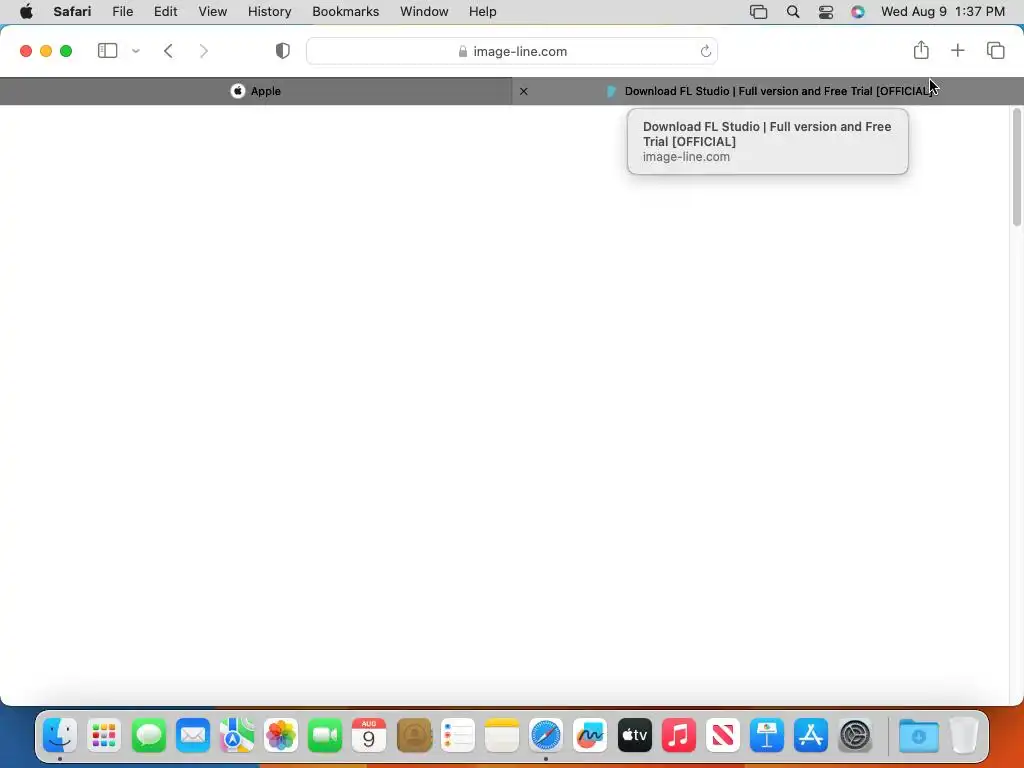Viewport: 1024px width, 768px height.
Task: Open FaceTime from the Dock
Action: coord(325,735)
